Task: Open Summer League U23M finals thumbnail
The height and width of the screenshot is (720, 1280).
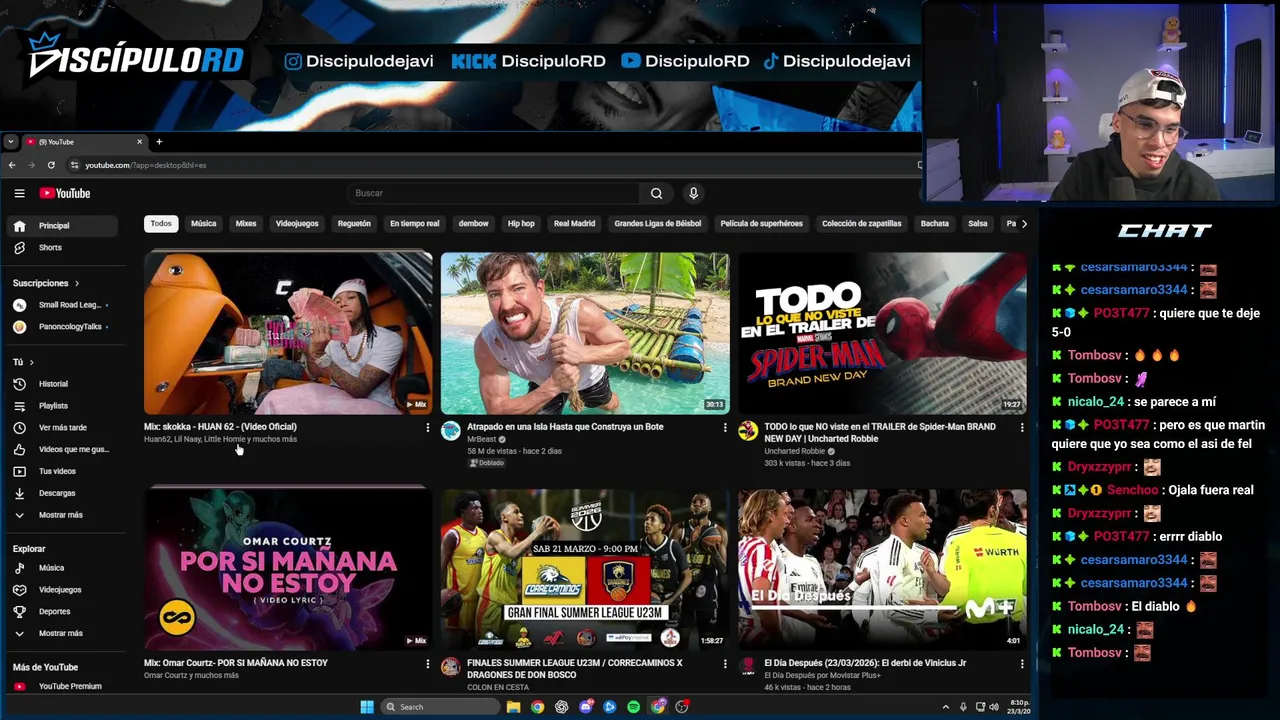Action: [585, 570]
